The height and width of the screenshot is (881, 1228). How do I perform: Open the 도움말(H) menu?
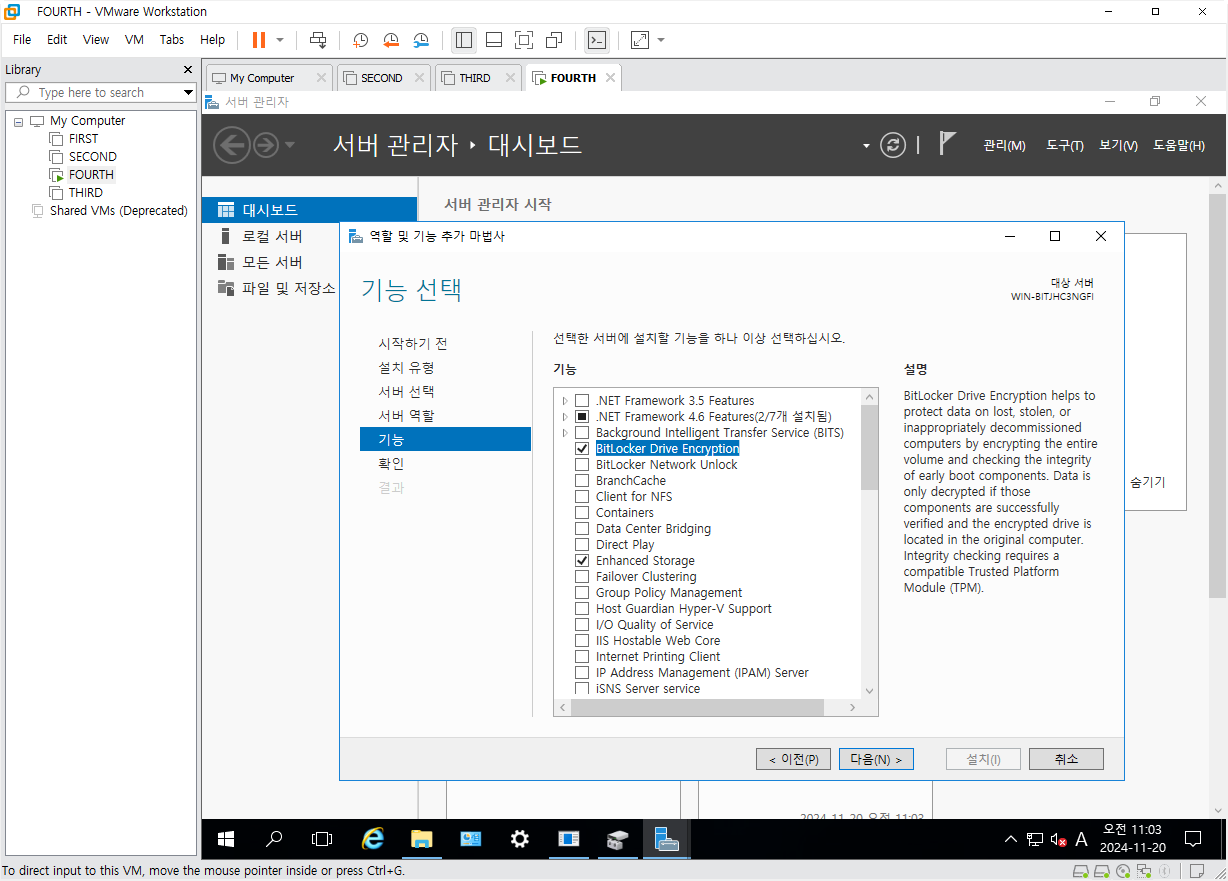point(1179,145)
